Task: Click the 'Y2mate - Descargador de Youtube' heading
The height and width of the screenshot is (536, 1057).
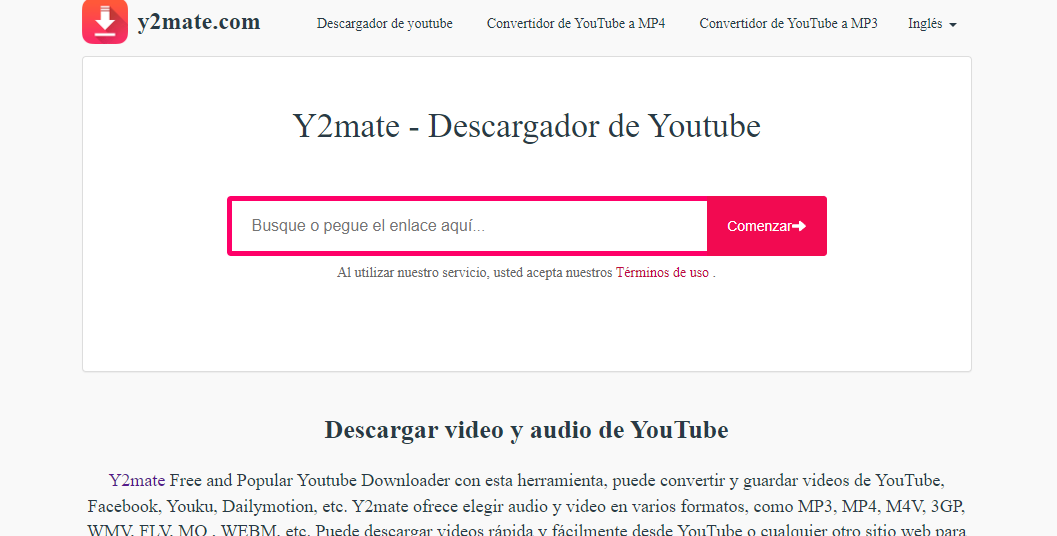Action: [x=526, y=126]
